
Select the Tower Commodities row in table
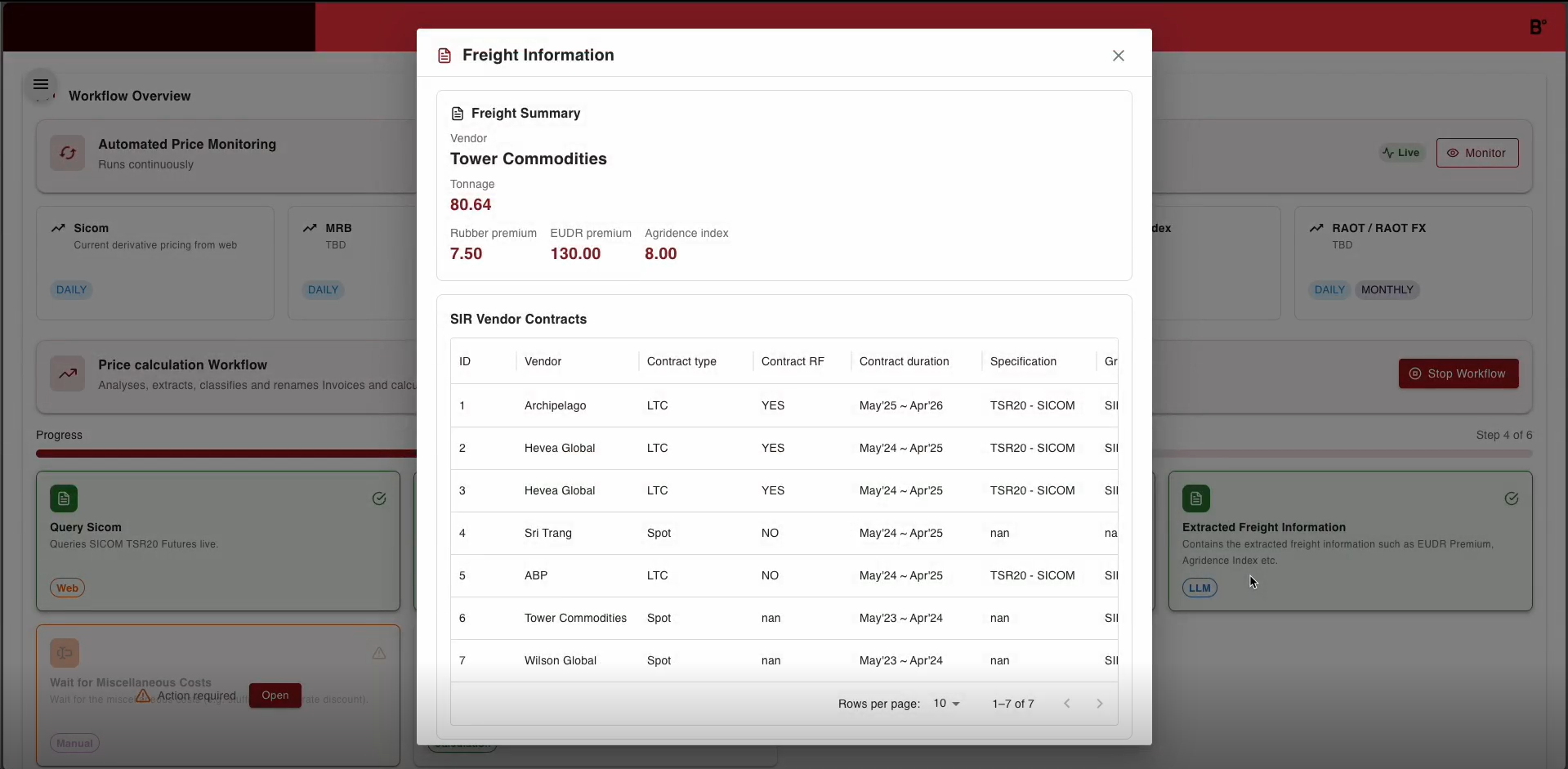pyautogui.click(x=575, y=619)
